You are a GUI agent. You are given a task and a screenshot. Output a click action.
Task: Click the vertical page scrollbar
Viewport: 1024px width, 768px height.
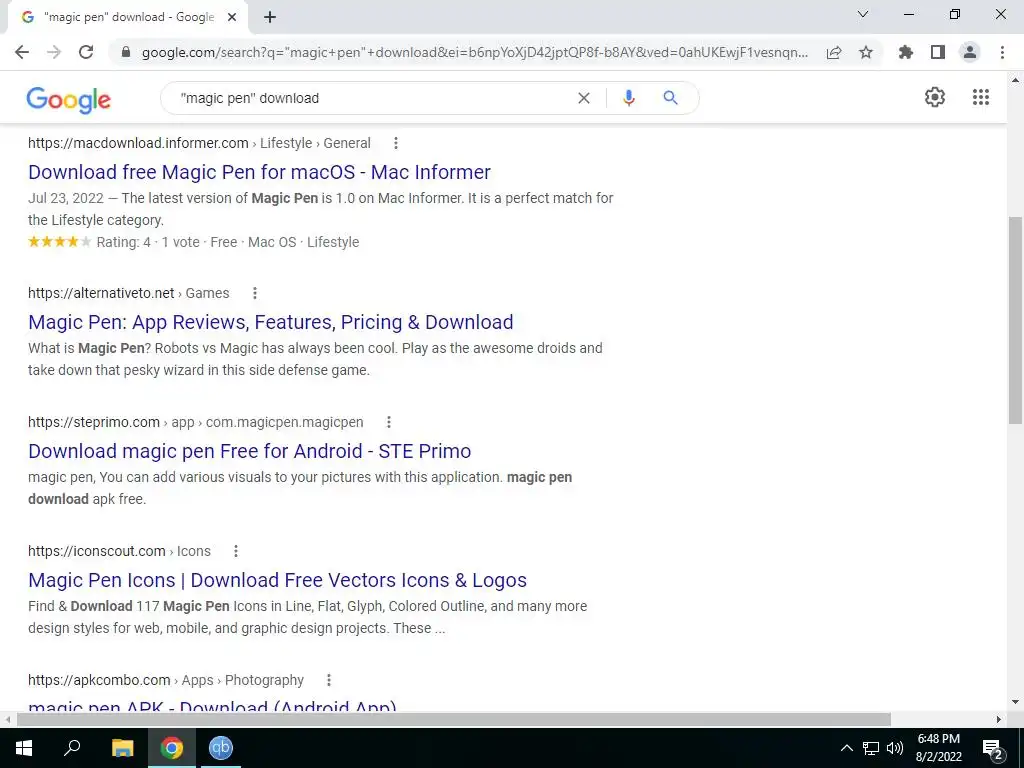1015,319
